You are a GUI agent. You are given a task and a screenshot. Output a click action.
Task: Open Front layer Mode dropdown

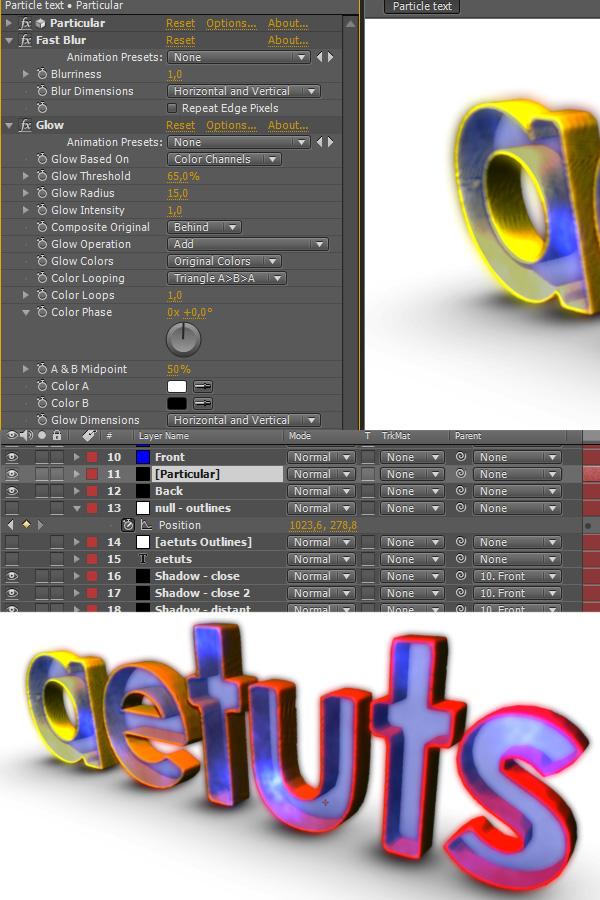tap(322, 457)
